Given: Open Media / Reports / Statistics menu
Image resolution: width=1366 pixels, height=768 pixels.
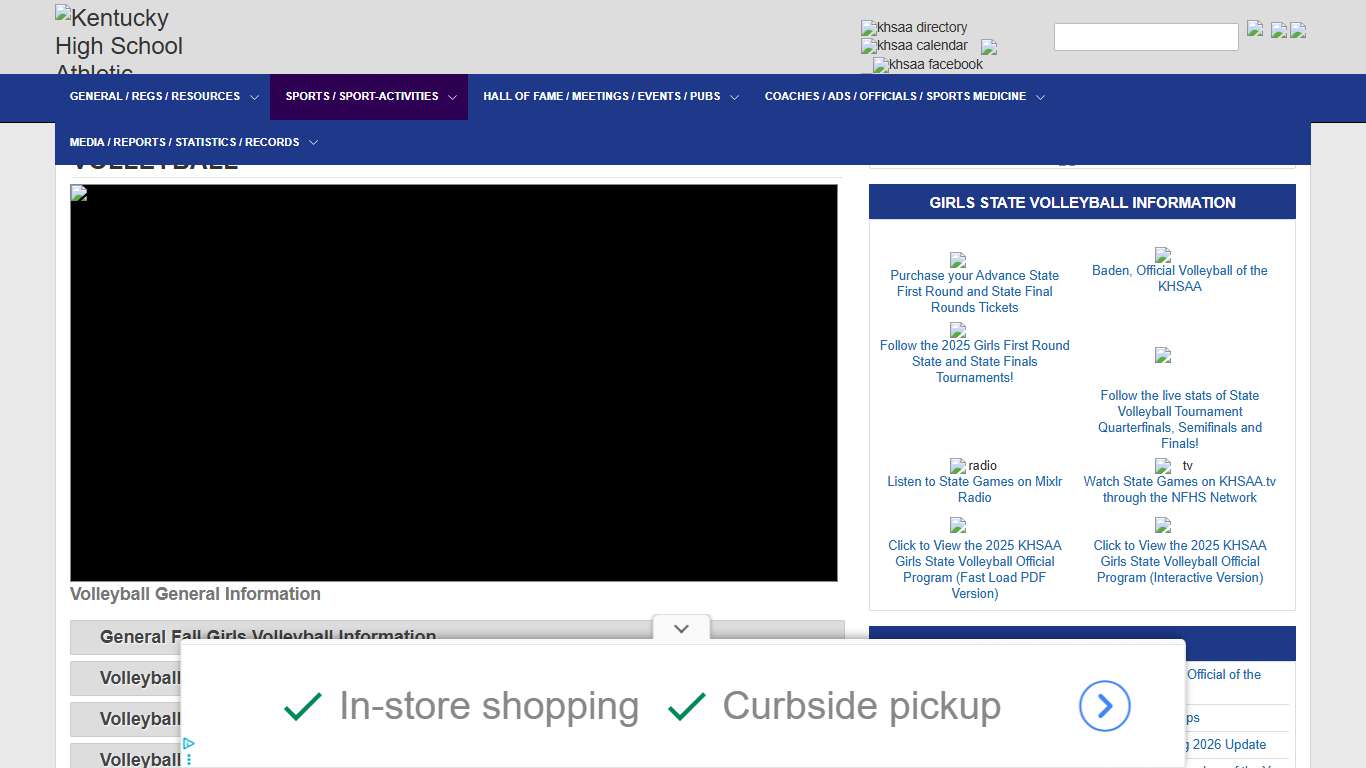Looking at the screenshot, I should (193, 143).
